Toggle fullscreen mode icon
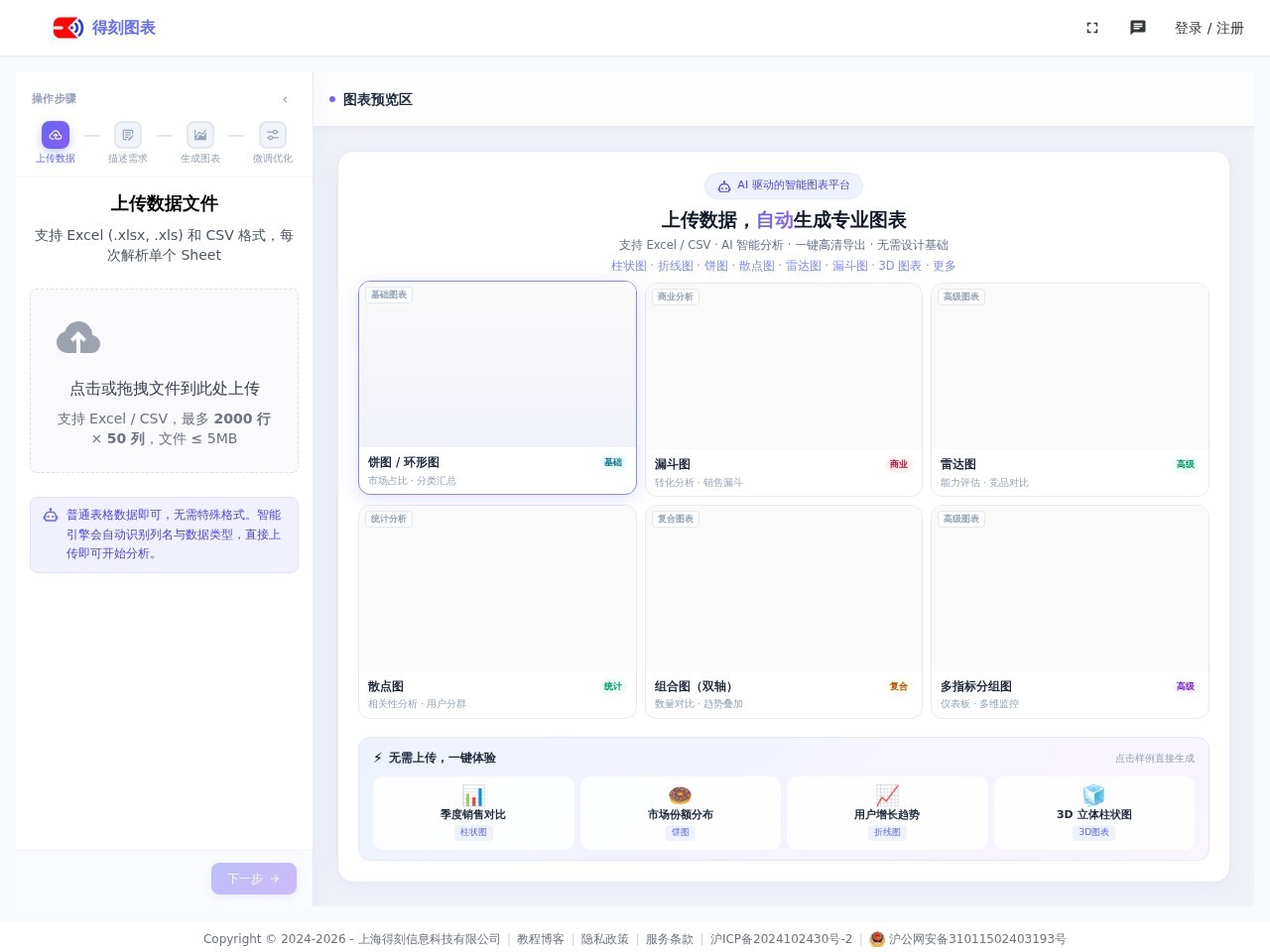1270x952 pixels. tap(1092, 28)
